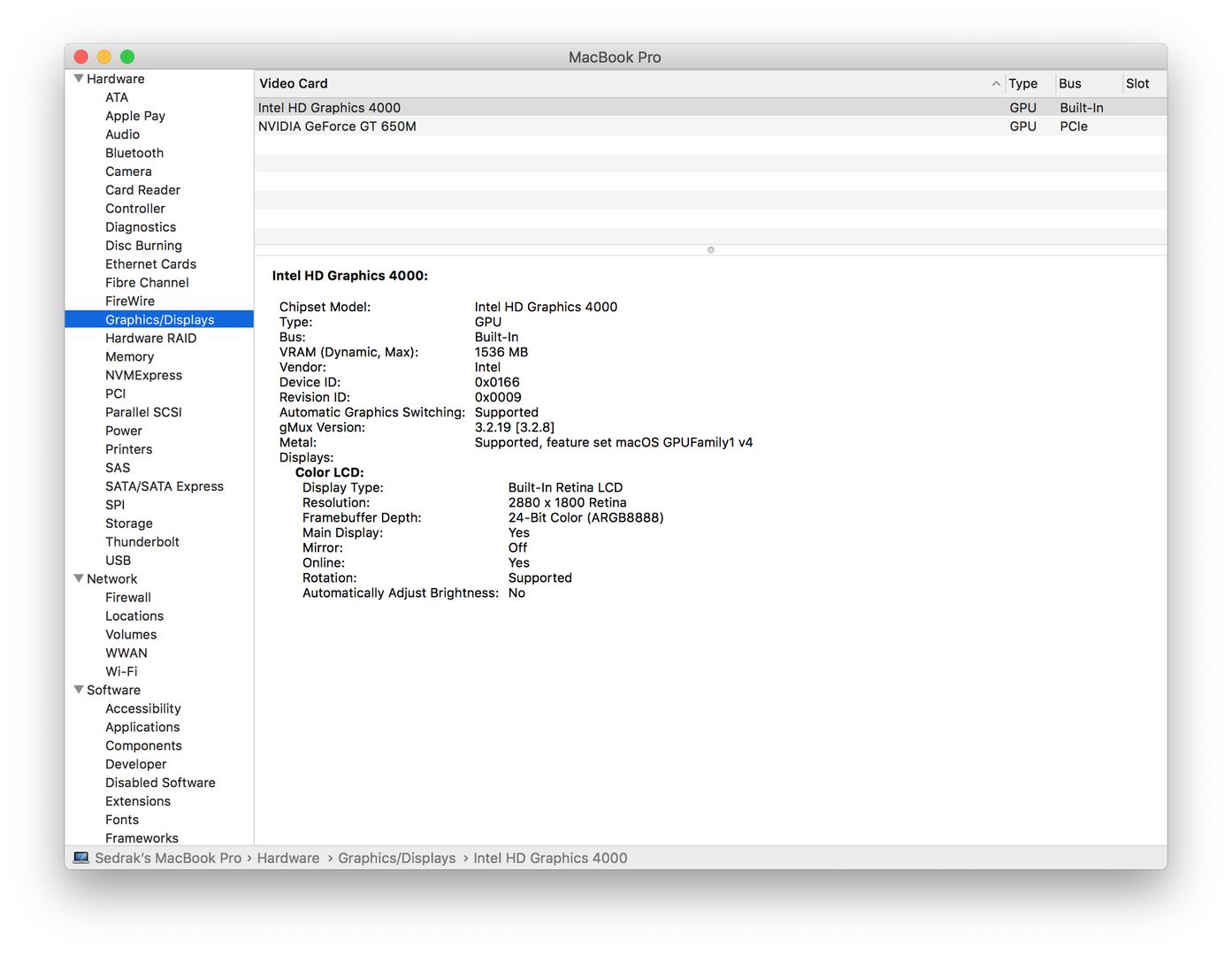Open Hardware RAID in the sidebar
Screen dimensions: 1232x955
tap(150, 339)
